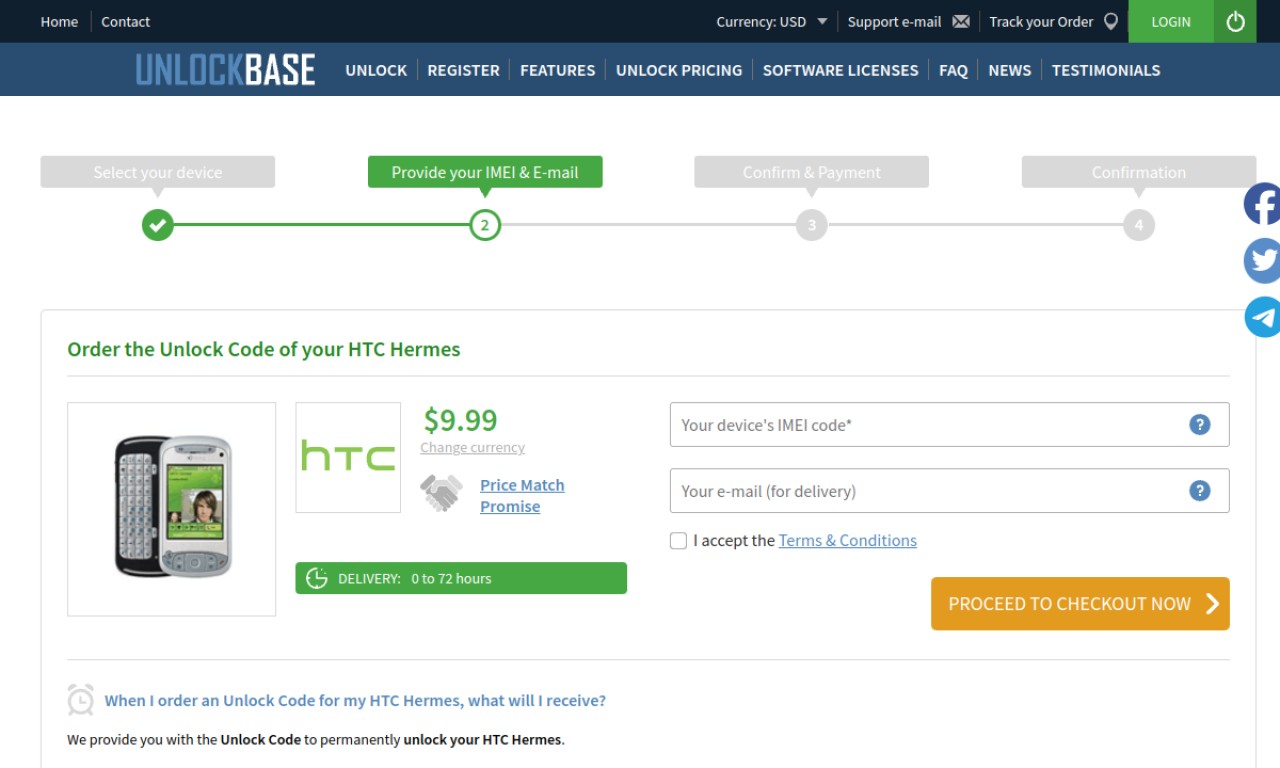Click the Confirmation step label
Screen dimensions: 1280x768
pos(1138,172)
